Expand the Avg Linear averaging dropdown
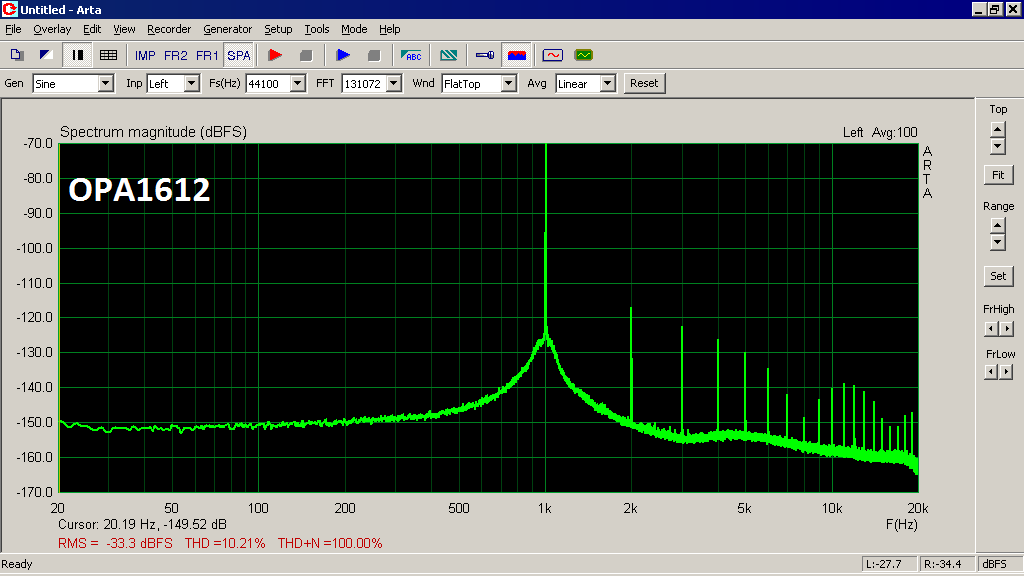This screenshot has width=1024, height=576. 608,84
